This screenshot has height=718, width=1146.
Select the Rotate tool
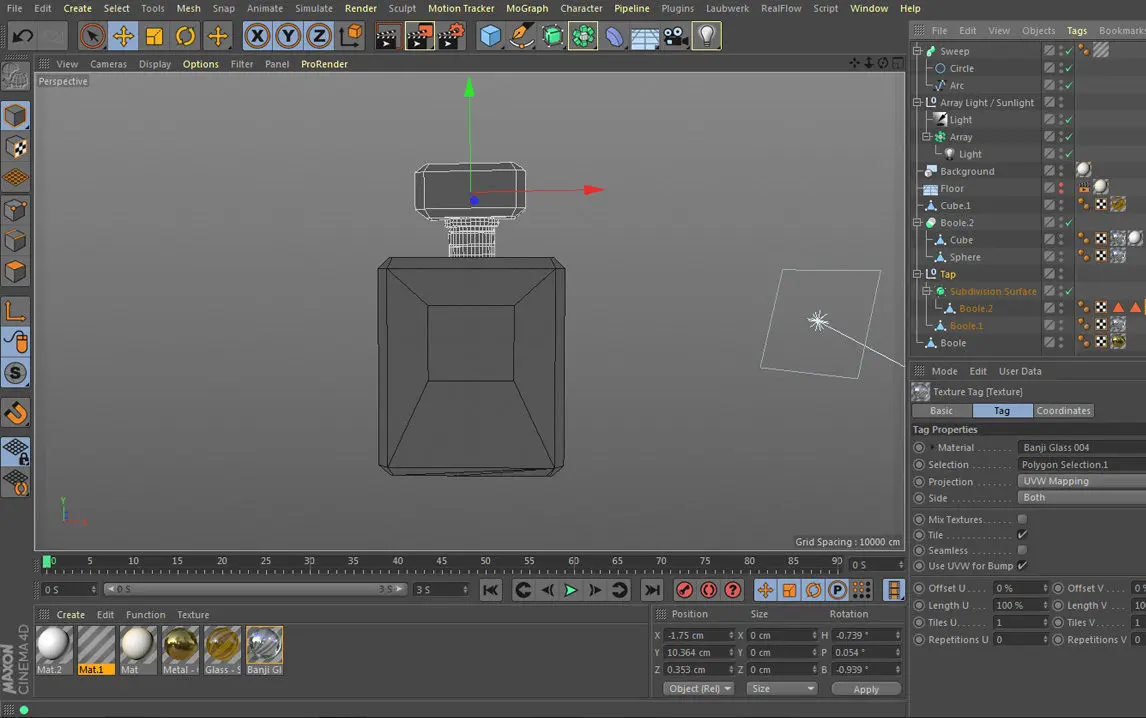pos(185,37)
